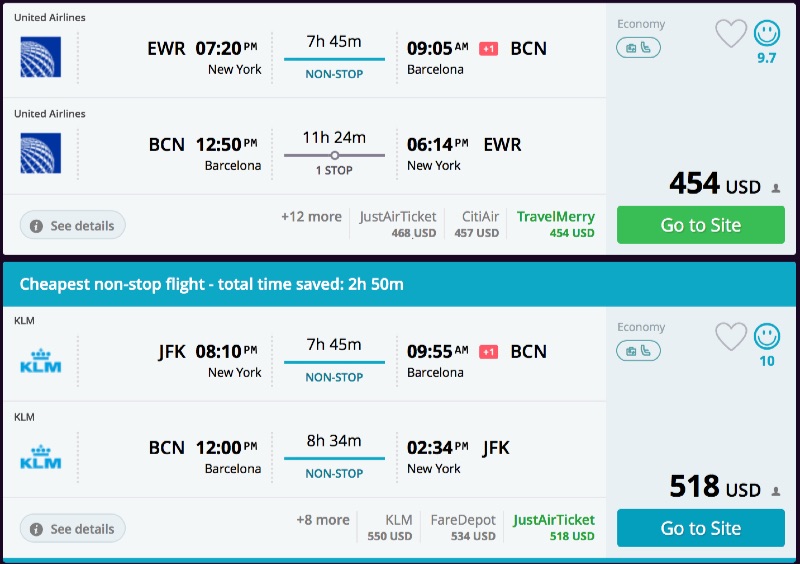This screenshot has width=800, height=564.
Task: Favorite the KLM flight with heart icon
Action: tap(731, 337)
